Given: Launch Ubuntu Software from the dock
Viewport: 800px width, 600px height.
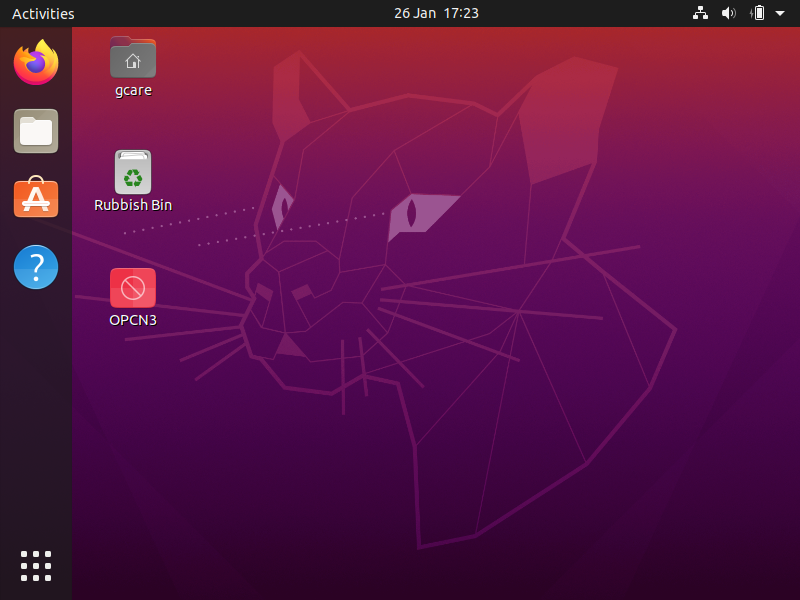Looking at the screenshot, I should 36,197.
